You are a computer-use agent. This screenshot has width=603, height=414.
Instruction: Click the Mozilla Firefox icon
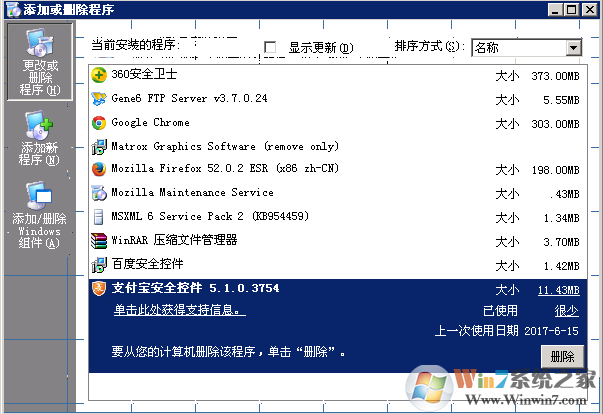click(x=99, y=169)
